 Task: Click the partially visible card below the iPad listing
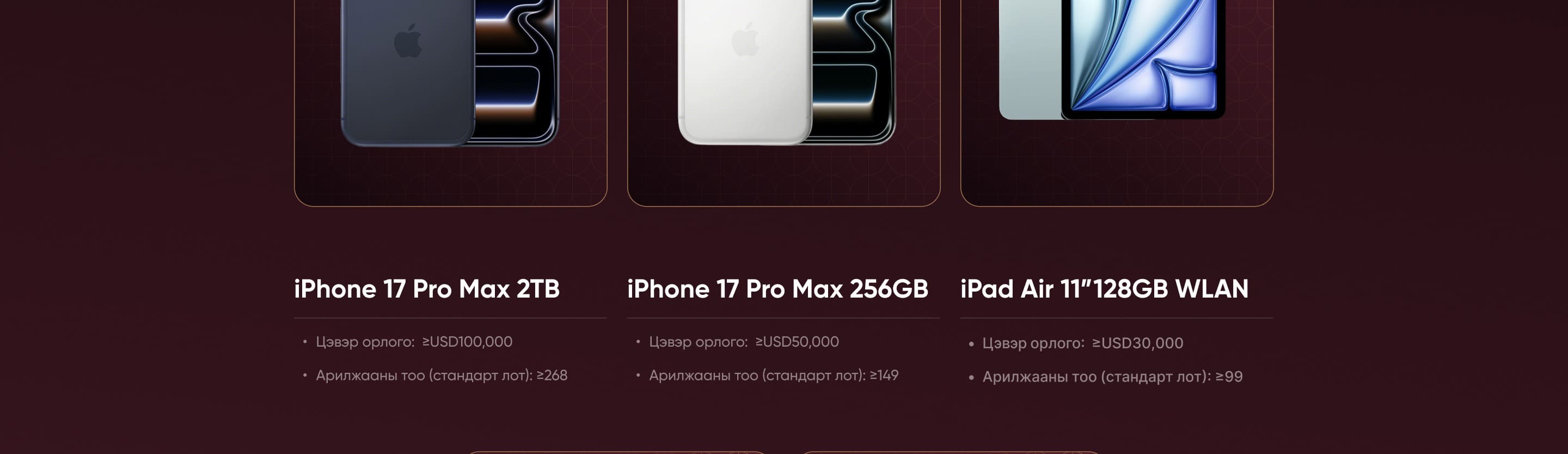pos(951,453)
